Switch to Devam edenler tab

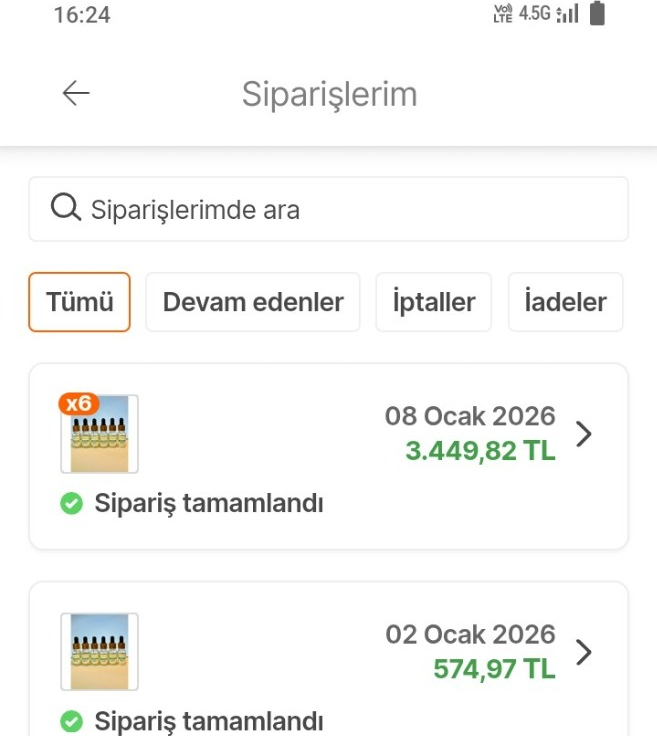tap(253, 302)
